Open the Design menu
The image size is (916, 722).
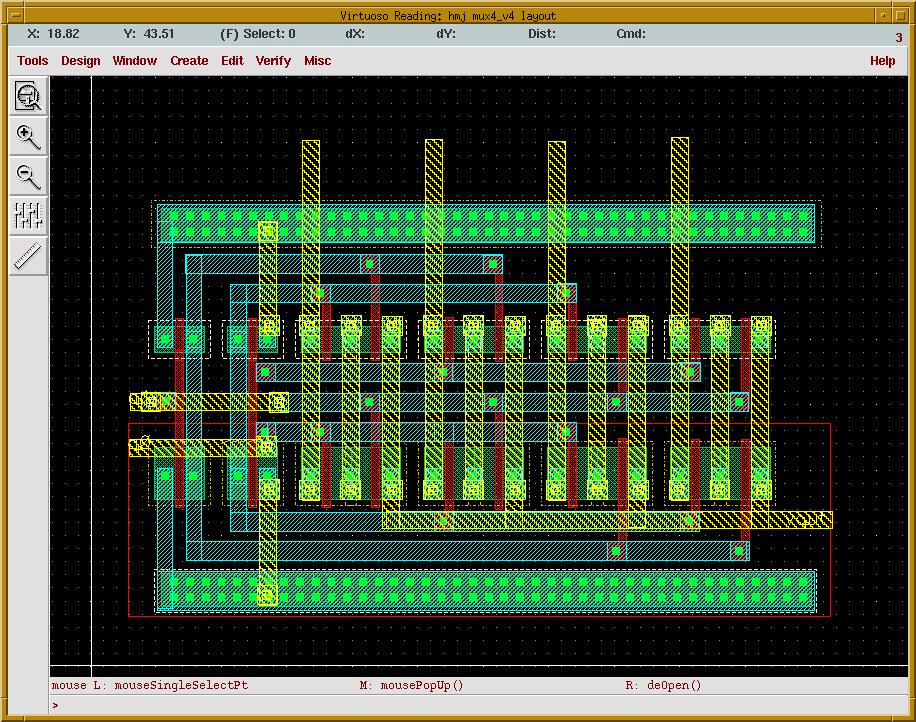click(x=80, y=61)
